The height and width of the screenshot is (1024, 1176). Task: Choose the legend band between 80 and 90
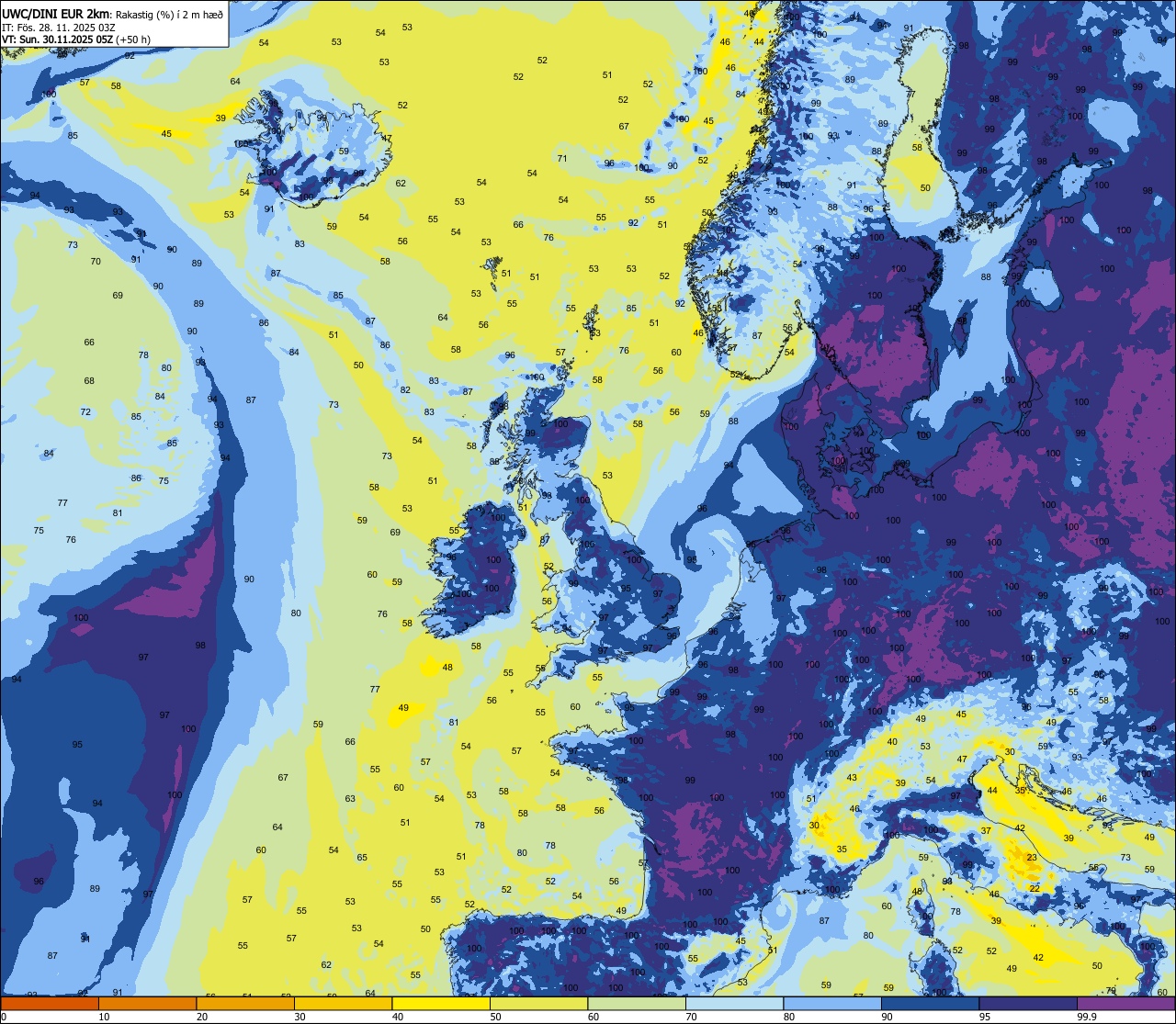(832, 1004)
